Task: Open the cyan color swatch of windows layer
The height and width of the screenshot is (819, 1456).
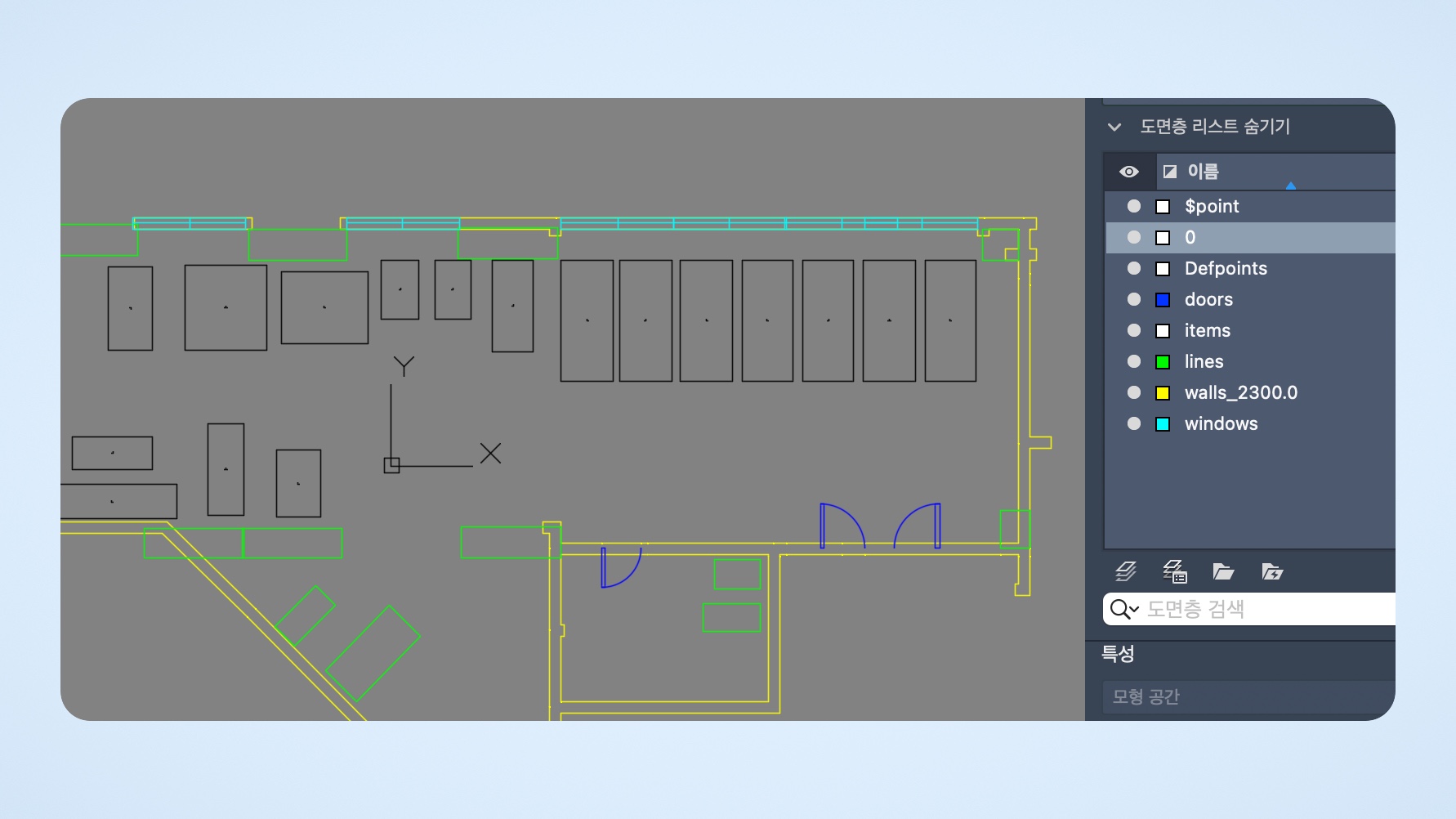Action: click(1163, 424)
